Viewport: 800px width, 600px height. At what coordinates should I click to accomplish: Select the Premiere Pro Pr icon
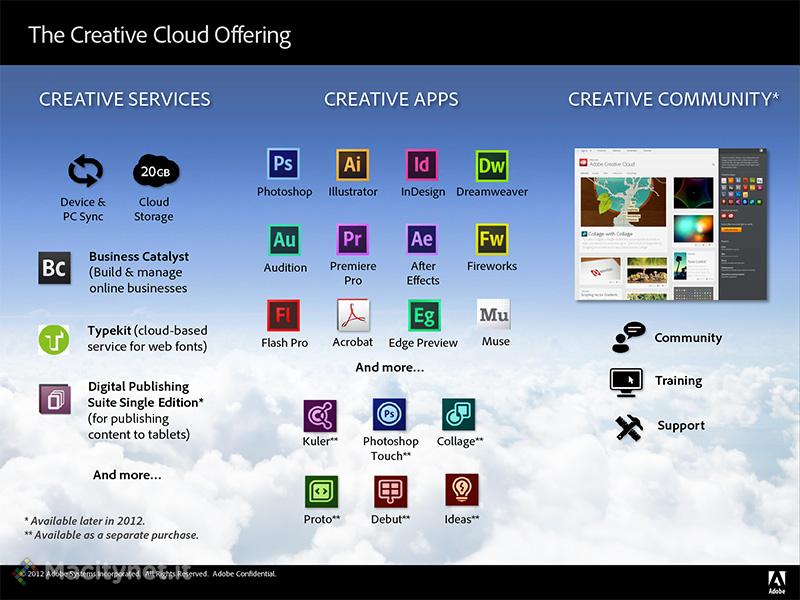[353, 239]
